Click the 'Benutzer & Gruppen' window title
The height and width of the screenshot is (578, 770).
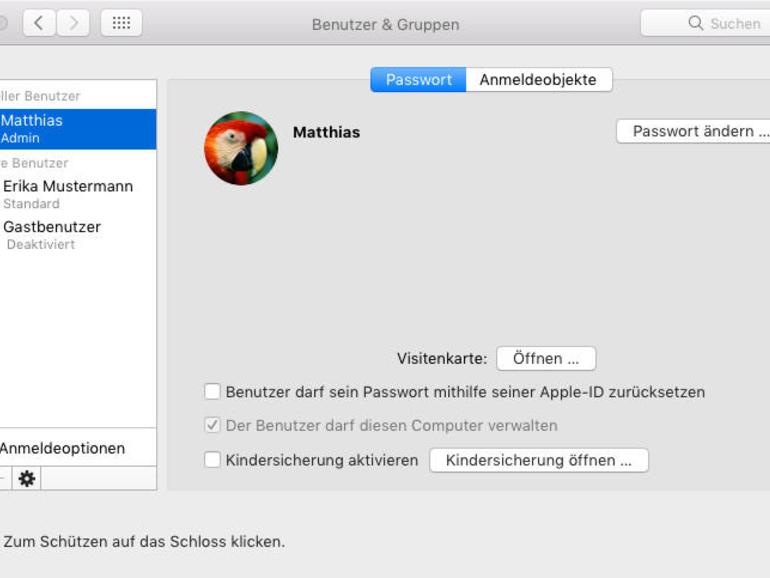[385, 24]
